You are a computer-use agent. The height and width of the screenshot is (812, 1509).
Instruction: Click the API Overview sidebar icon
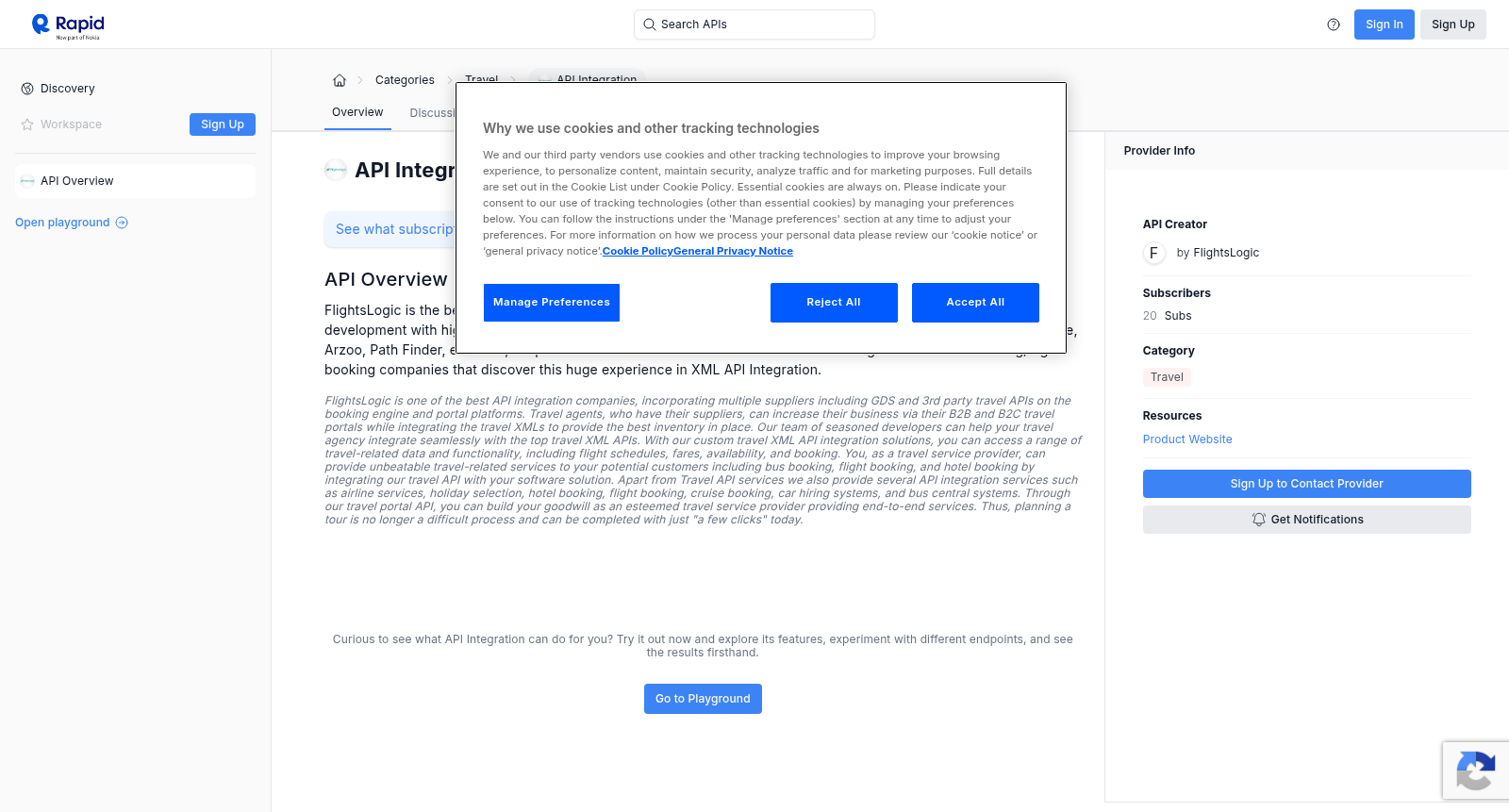[x=27, y=181]
